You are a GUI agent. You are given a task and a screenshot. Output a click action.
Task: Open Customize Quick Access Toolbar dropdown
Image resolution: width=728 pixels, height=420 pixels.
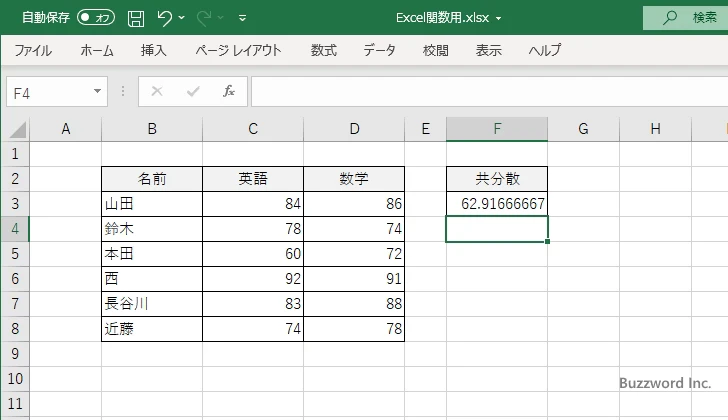(x=243, y=18)
